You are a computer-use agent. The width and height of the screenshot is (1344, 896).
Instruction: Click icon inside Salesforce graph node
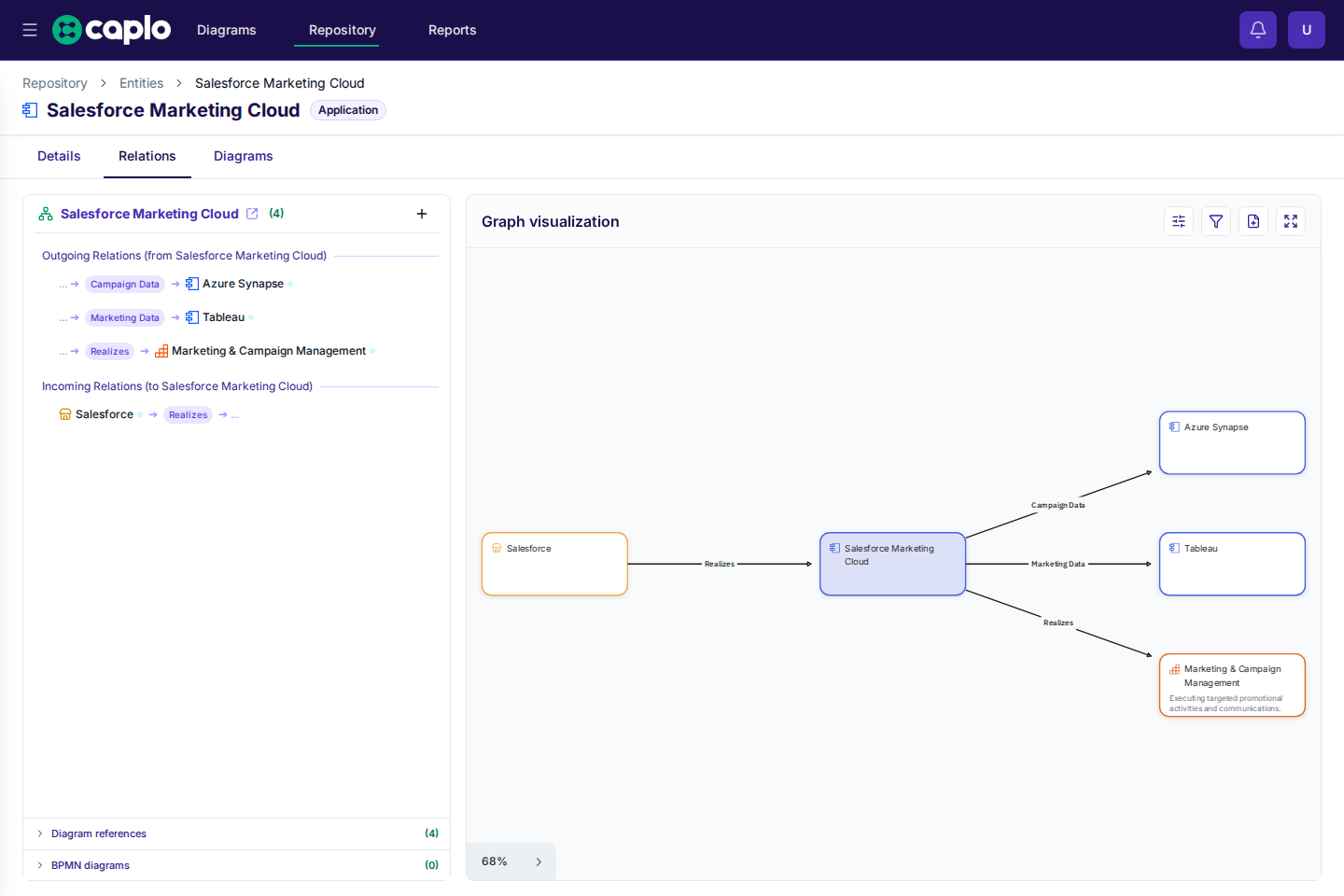pos(497,548)
